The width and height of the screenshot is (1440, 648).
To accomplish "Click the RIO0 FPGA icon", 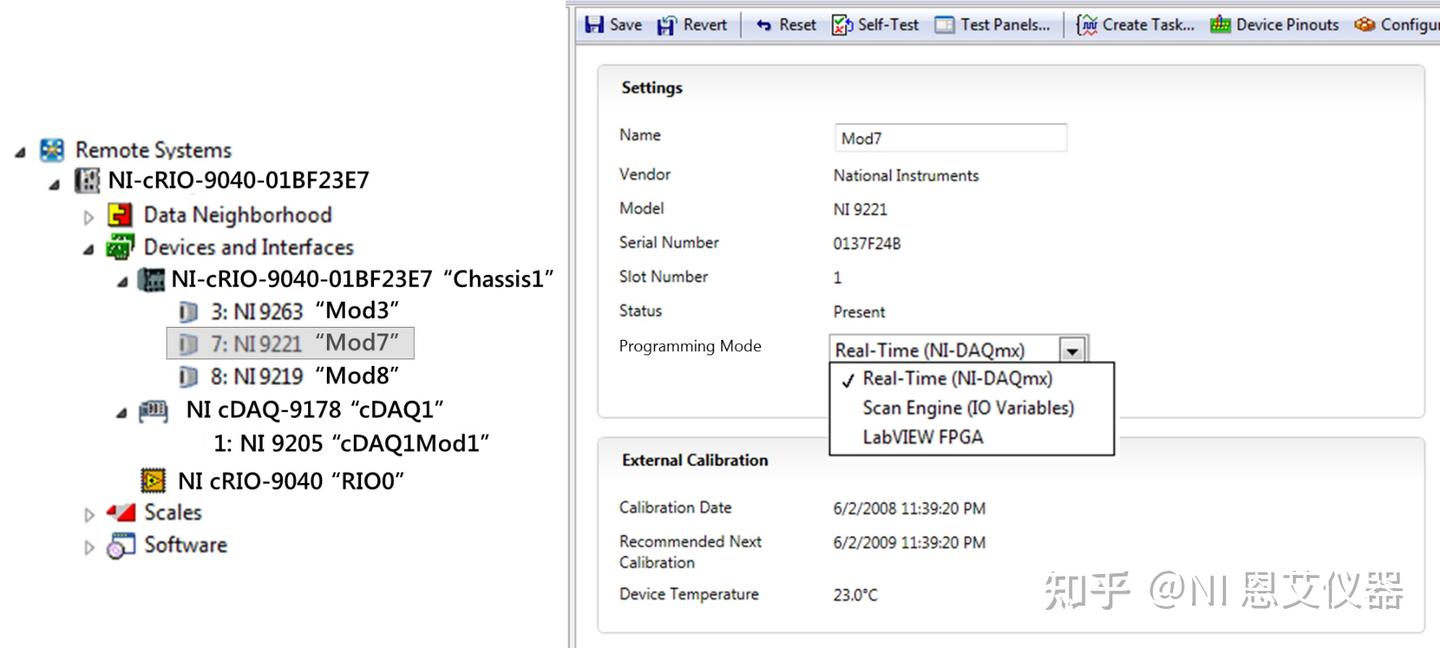I will [153, 481].
